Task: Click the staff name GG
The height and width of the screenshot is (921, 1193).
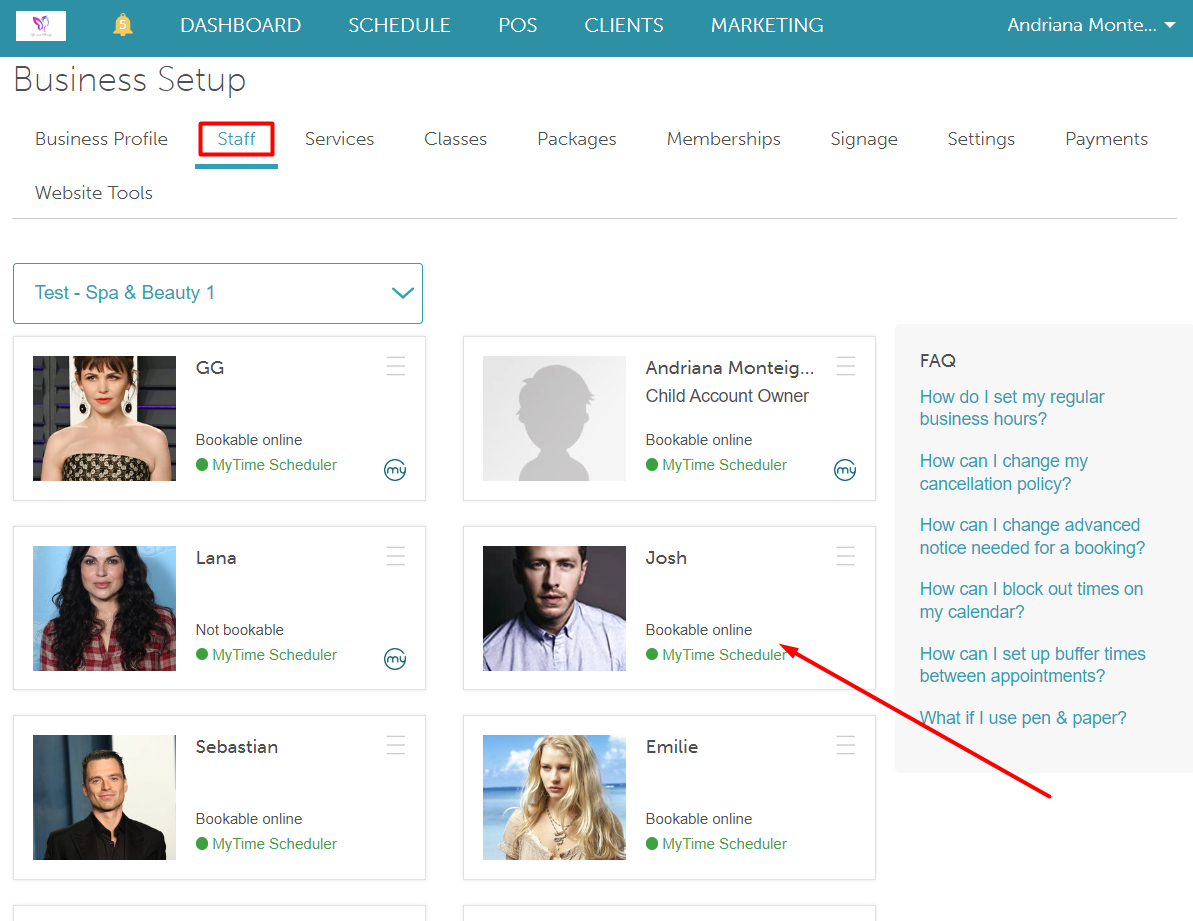Action: coord(210,368)
